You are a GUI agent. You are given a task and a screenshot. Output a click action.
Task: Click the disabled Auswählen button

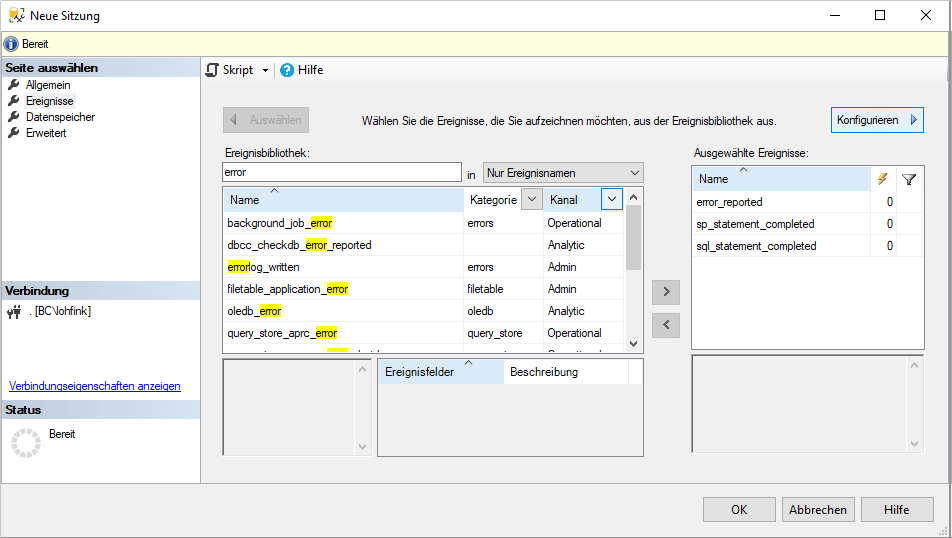(266, 120)
